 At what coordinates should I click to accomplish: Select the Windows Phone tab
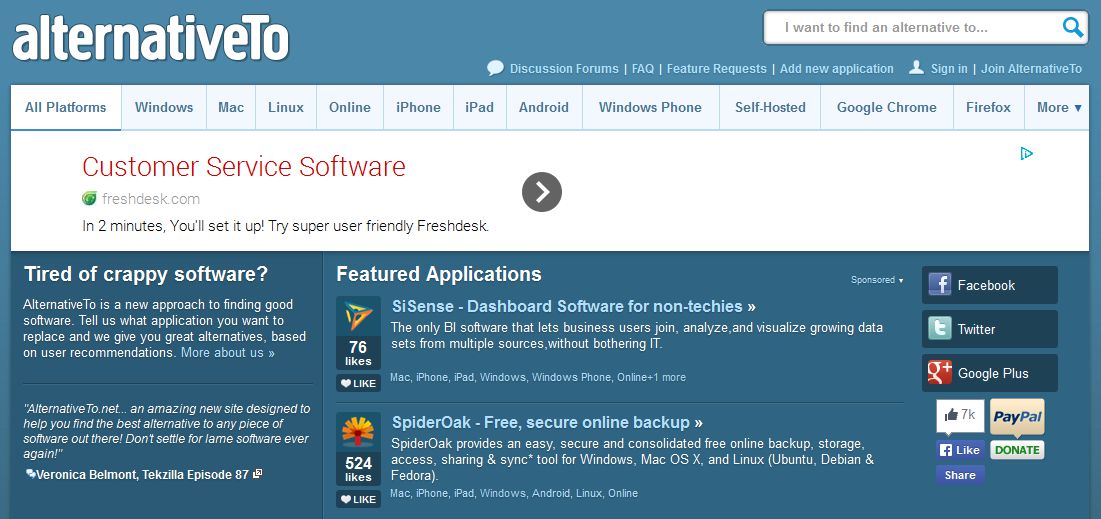tap(650, 107)
